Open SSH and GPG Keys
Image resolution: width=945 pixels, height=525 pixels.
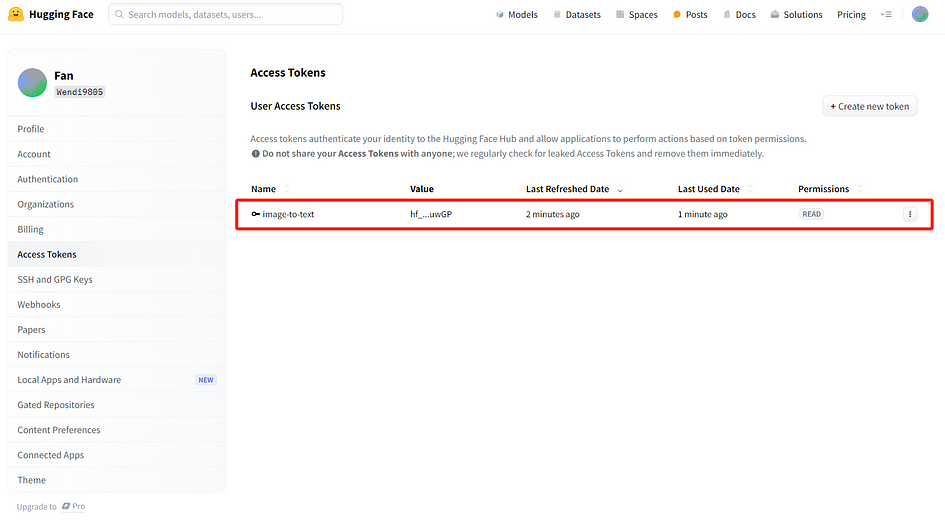point(117,280)
